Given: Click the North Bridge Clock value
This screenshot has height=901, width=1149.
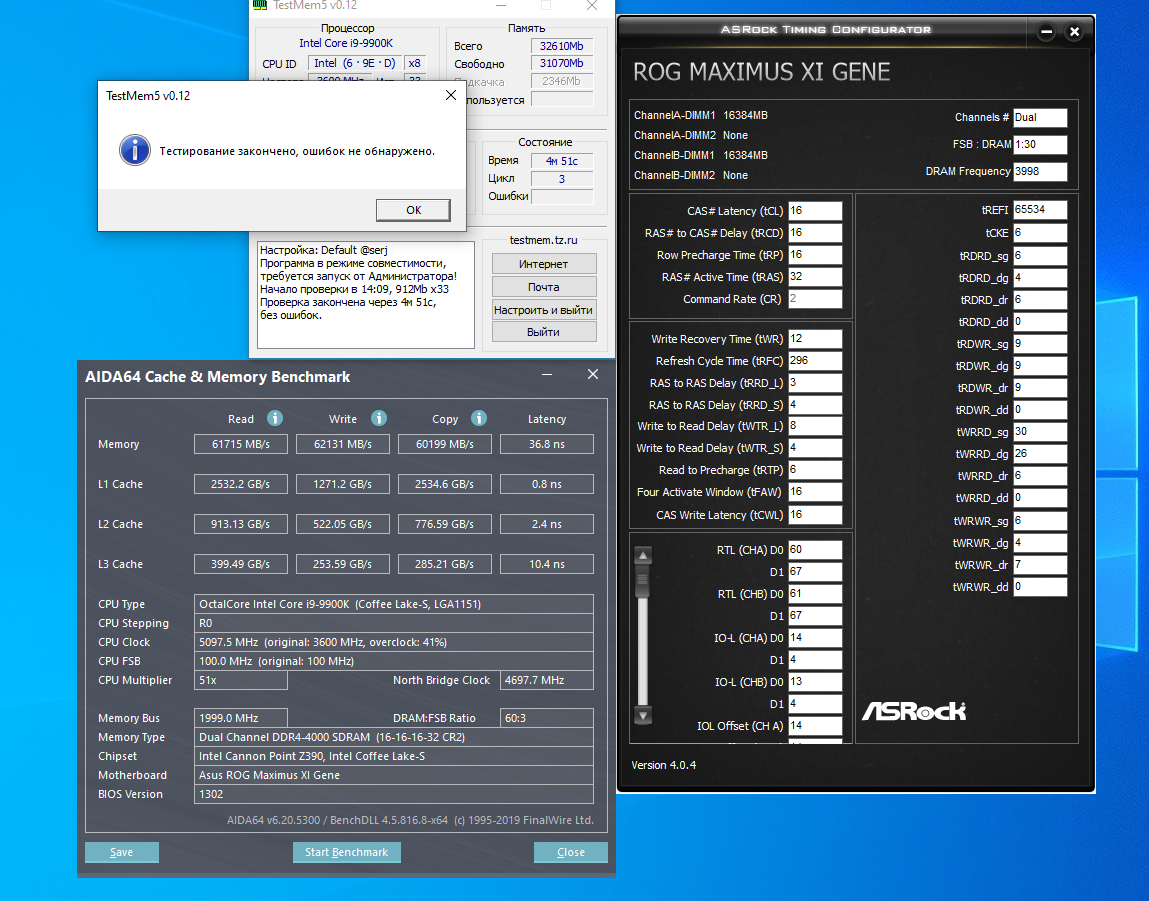Looking at the screenshot, I should tap(547, 680).
